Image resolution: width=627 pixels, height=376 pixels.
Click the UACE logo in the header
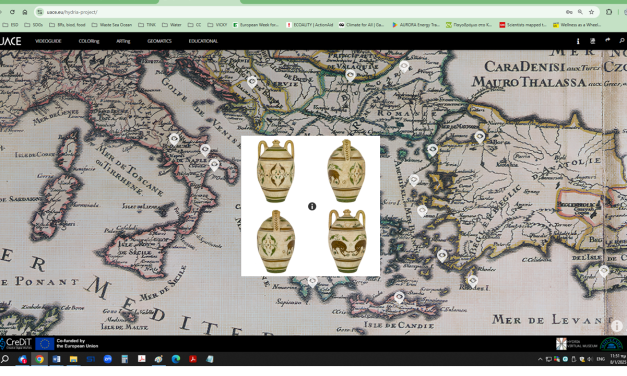click(x=10, y=41)
